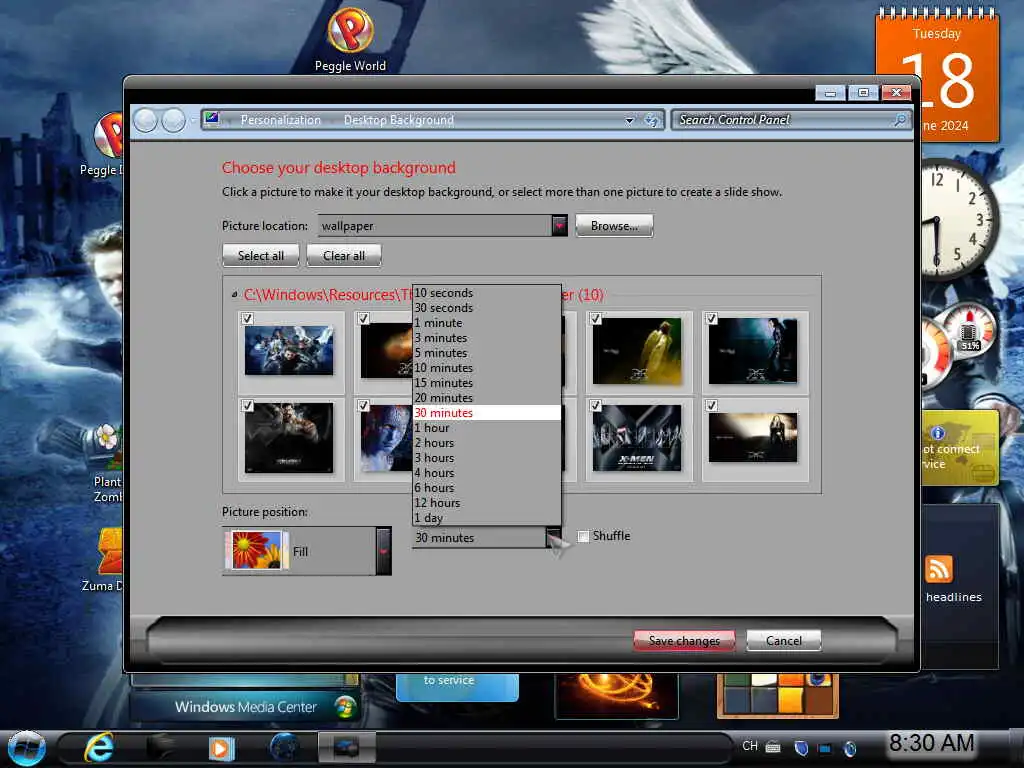1024x768 pixels.
Task: Click the search magnifier icon
Action: [x=900, y=120]
